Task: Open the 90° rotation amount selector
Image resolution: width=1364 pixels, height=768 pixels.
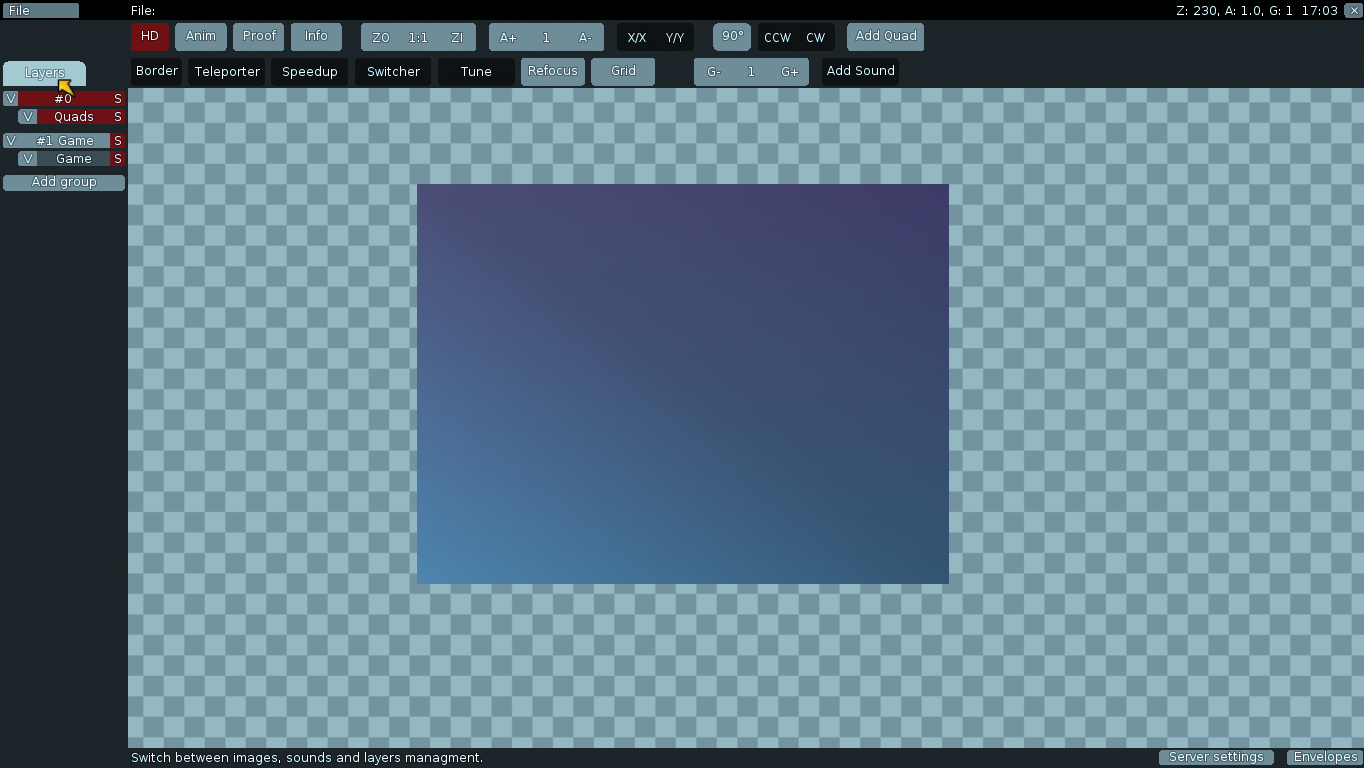Action: [x=732, y=37]
